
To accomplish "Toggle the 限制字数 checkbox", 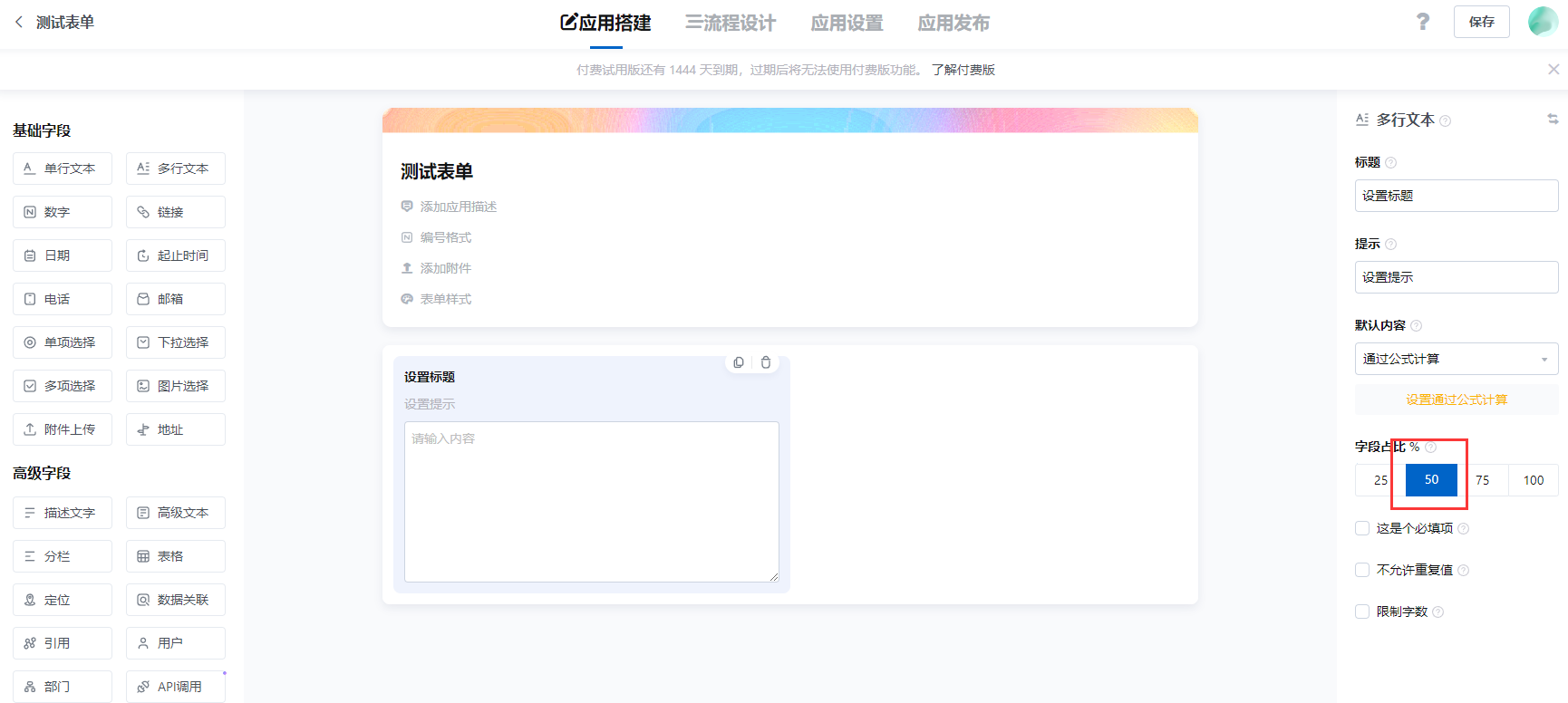I will (1362, 612).
